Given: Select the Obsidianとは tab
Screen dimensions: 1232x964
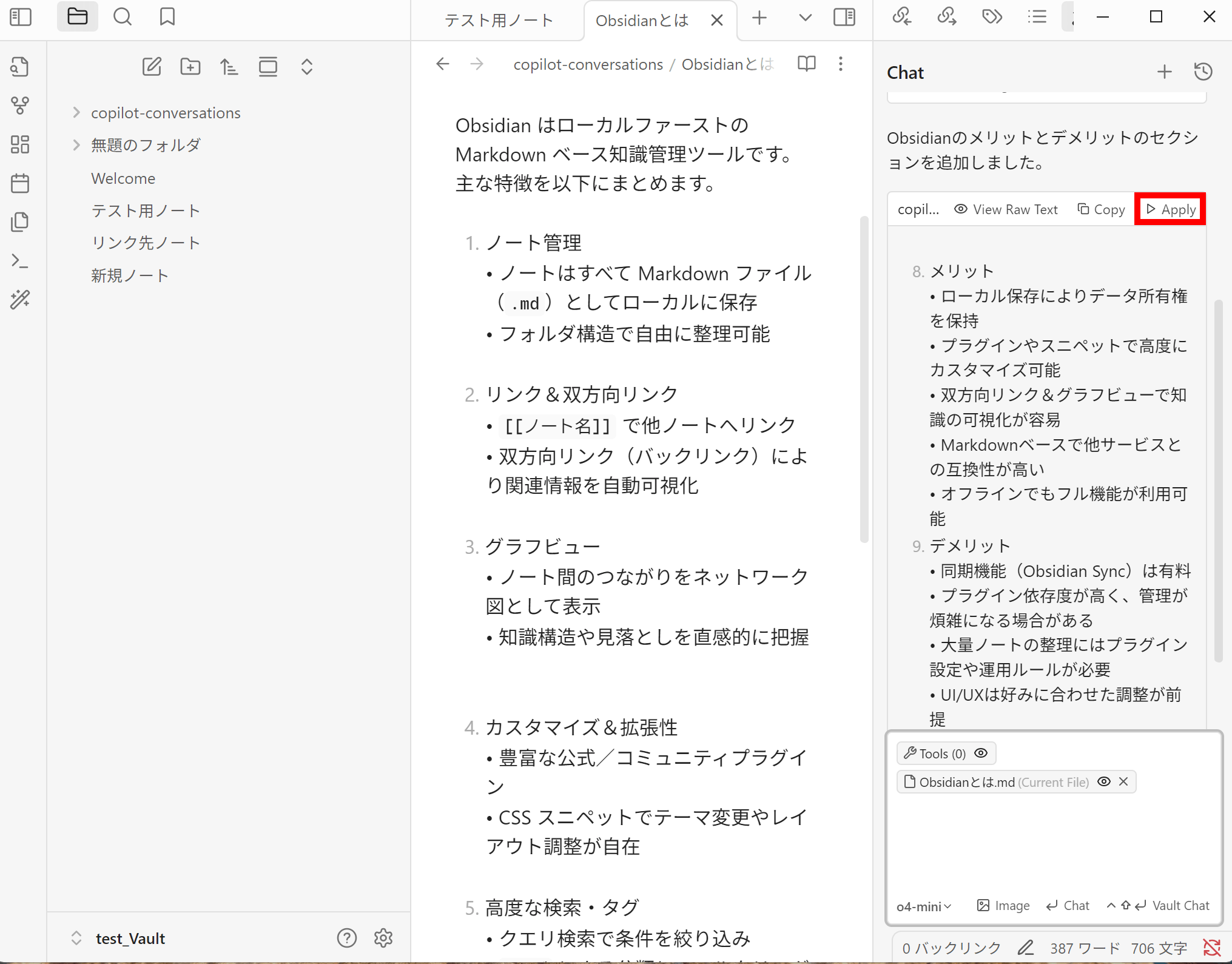Looking at the screenshot, I should tap(642, 21).
